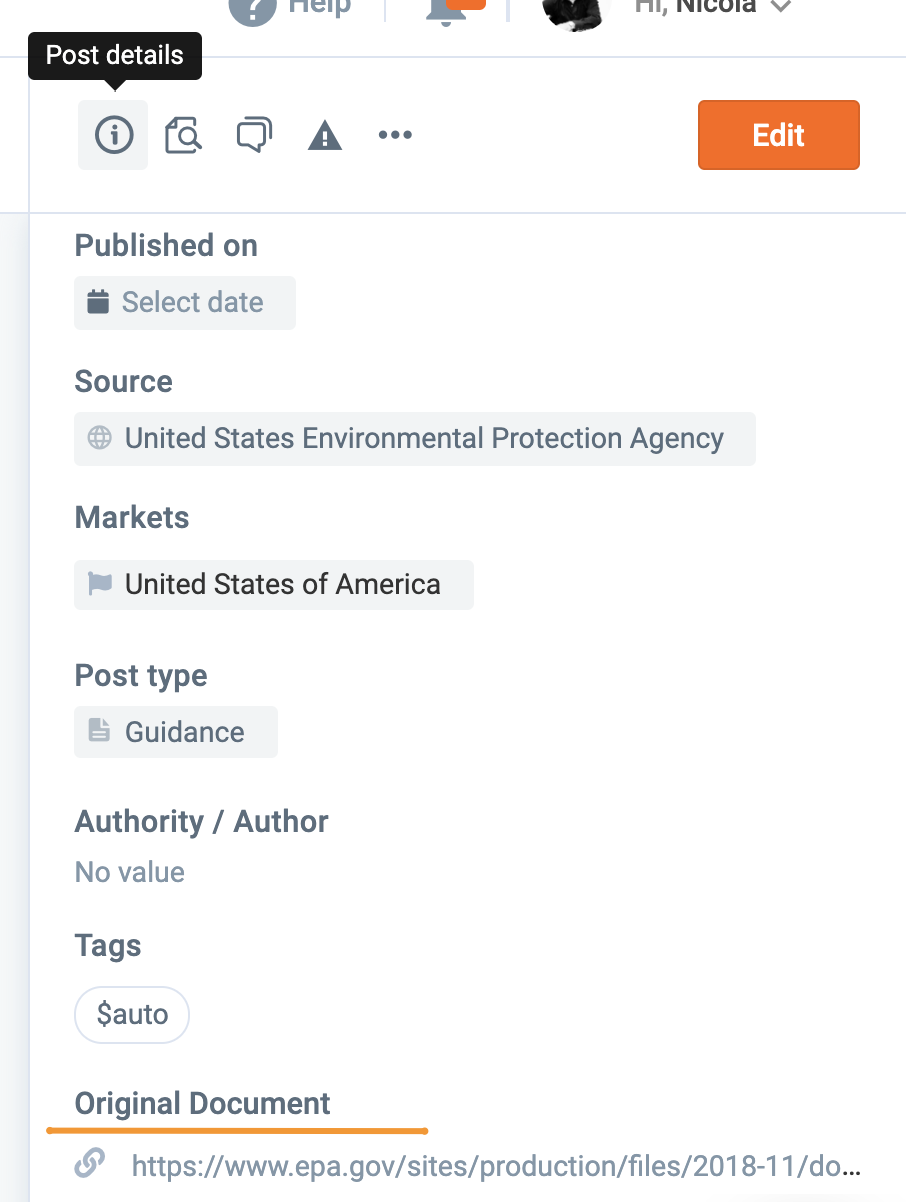Click the Help question mark icon

pos(253,8)
